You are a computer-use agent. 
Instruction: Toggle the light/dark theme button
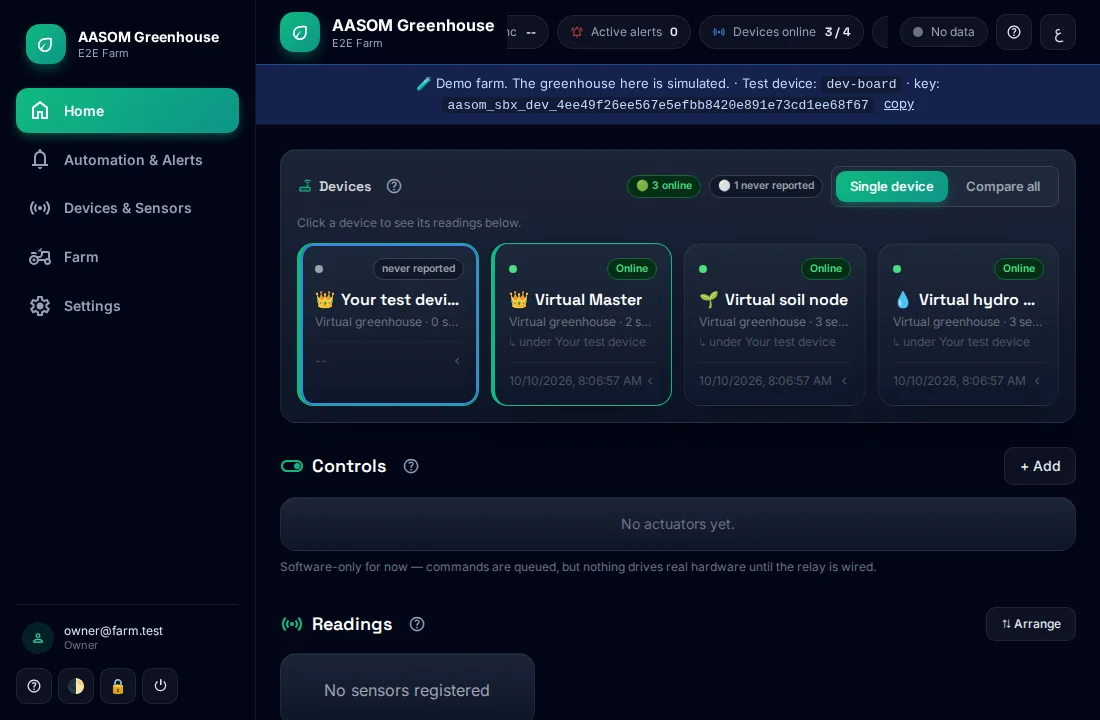76,686
